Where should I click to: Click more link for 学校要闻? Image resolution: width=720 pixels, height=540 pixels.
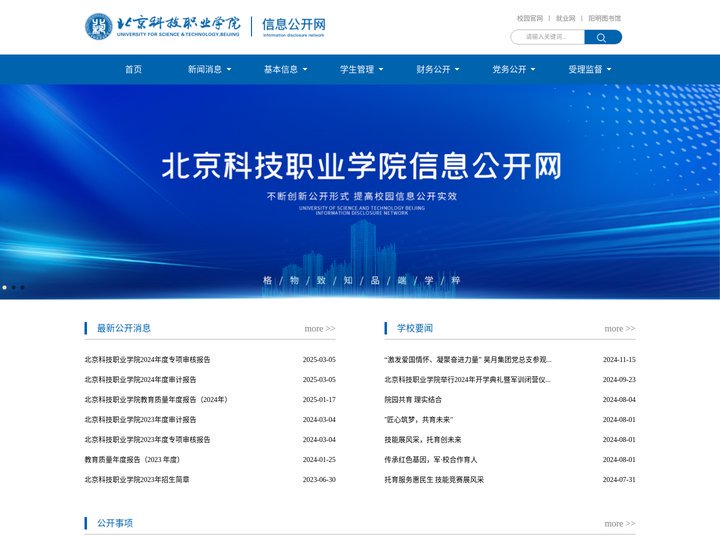click(620, 329)
